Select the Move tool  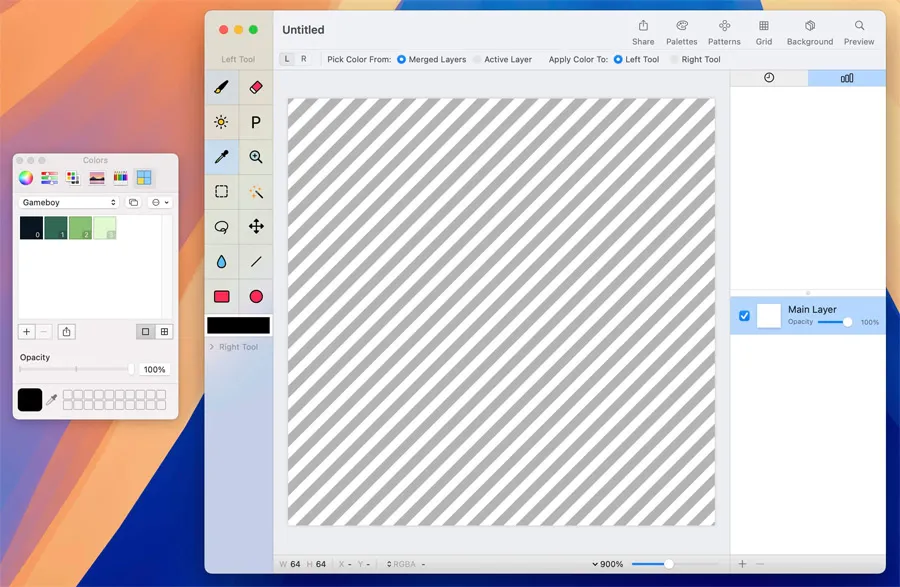[256, 226]
